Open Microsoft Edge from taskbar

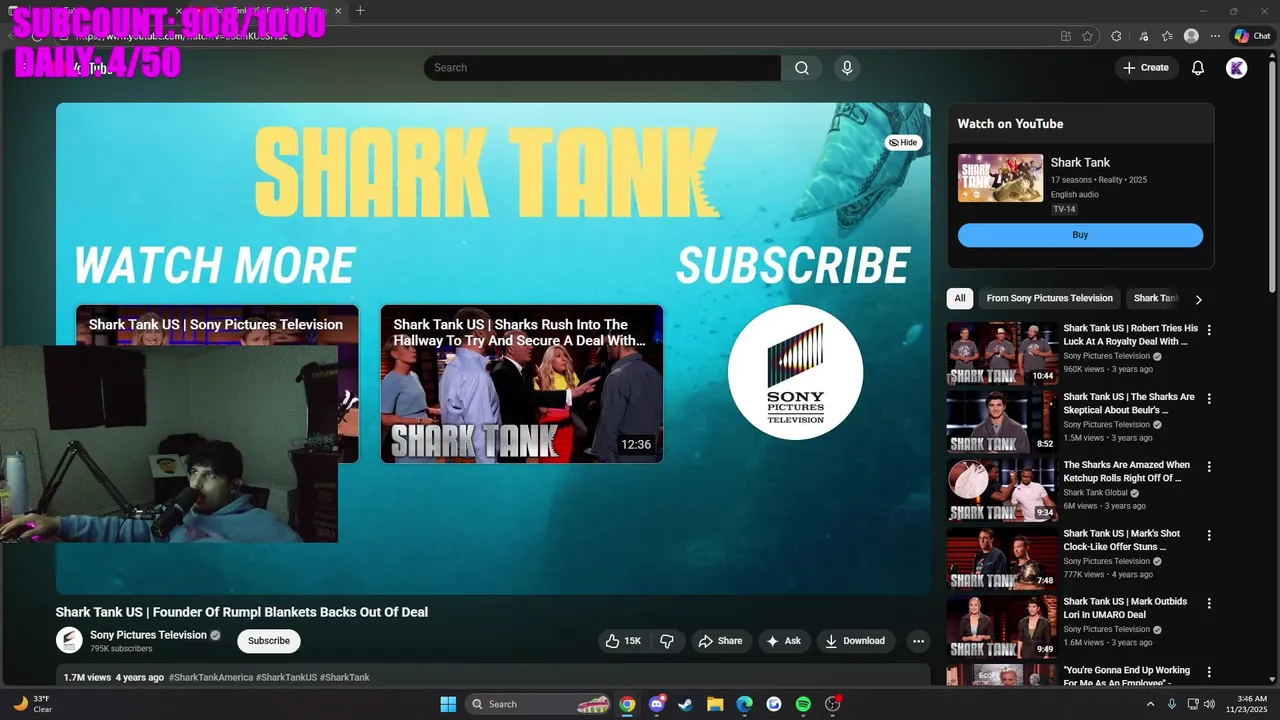click(744, 704)
